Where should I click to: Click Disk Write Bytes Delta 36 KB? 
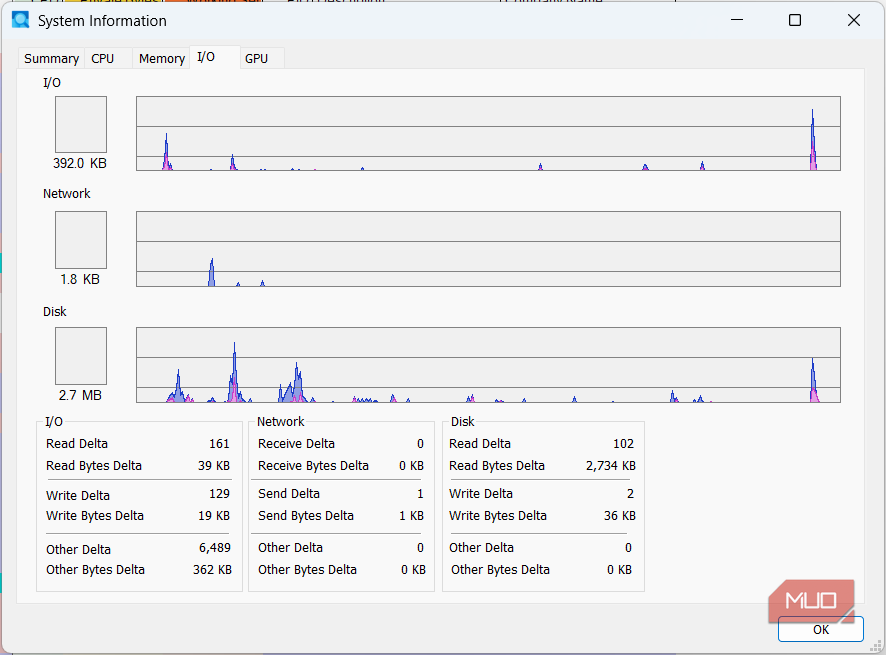tap(620, 516)
